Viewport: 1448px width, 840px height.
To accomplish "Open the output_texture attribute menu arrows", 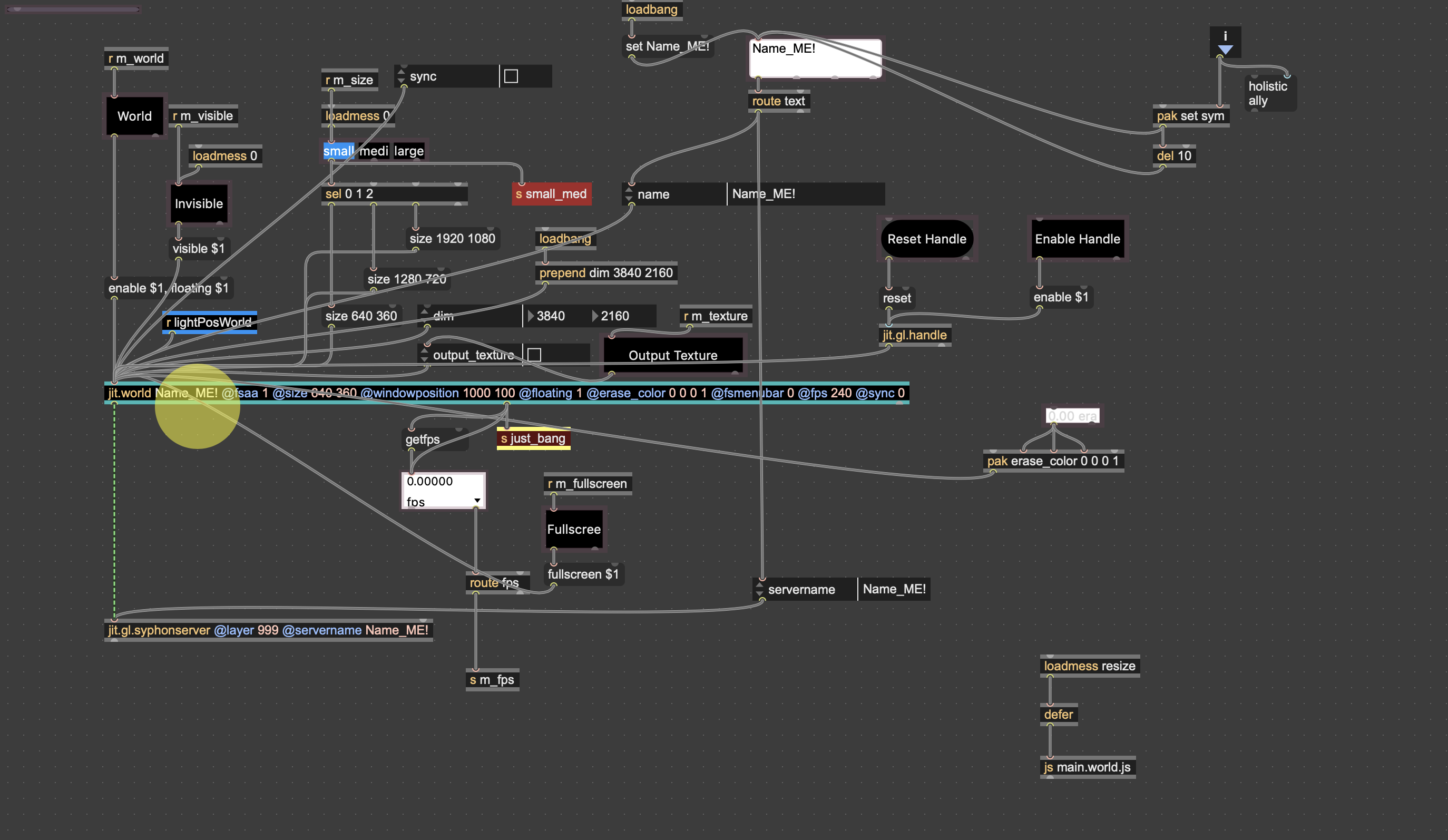I will pyautogui.click(x=425, y=355).
